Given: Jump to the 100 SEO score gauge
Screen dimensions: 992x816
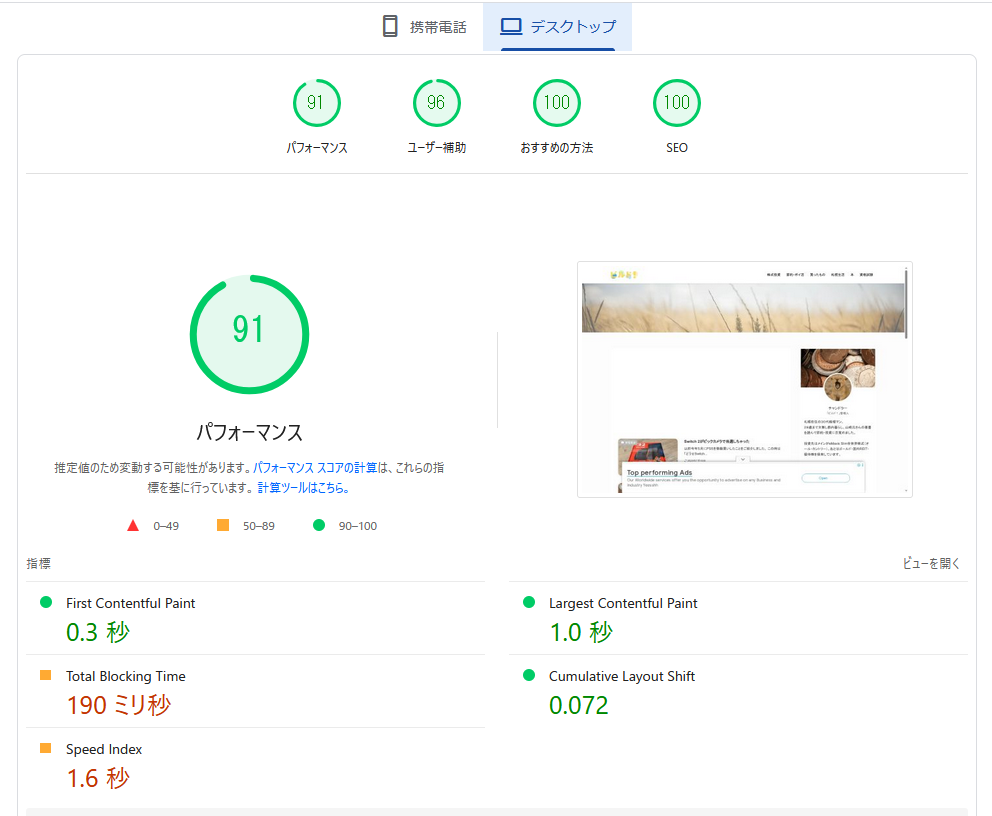Looking at the screenshot, I should click(677, 103).
